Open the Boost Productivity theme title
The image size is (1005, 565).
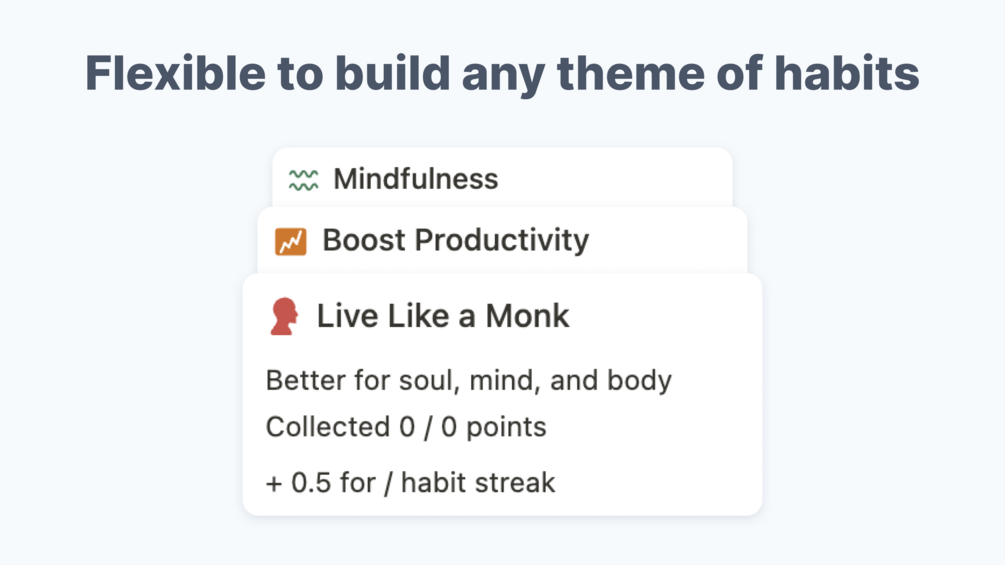pyautogui.click(x=455, y=240)
